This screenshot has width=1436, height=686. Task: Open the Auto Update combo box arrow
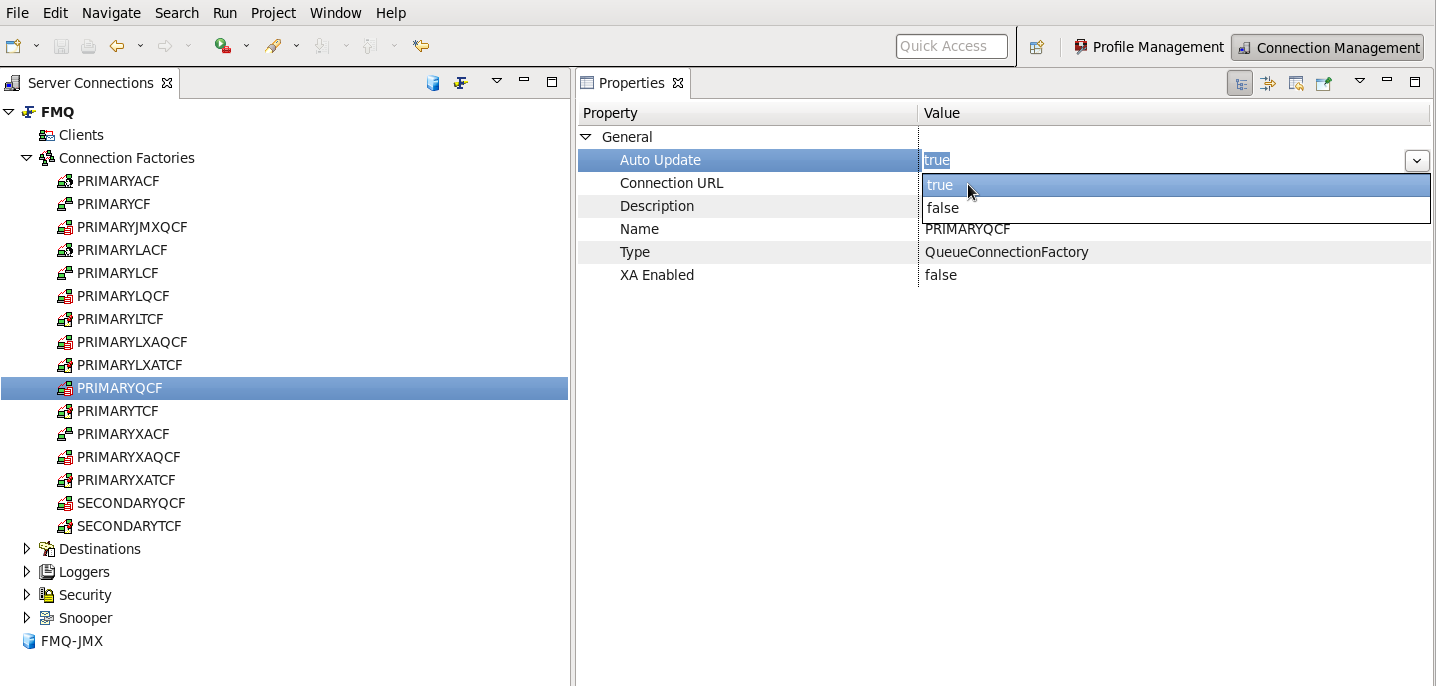(1416, 161)
